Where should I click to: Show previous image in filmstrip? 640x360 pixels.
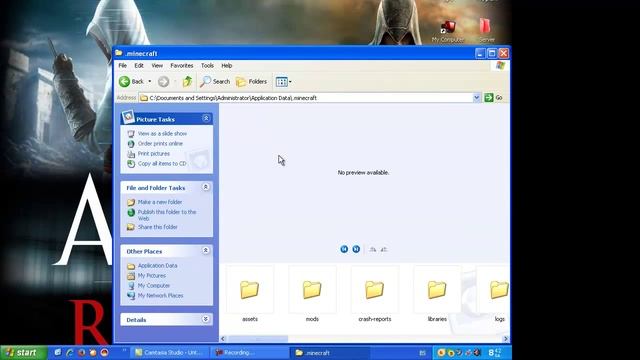(x=344, y=249)
